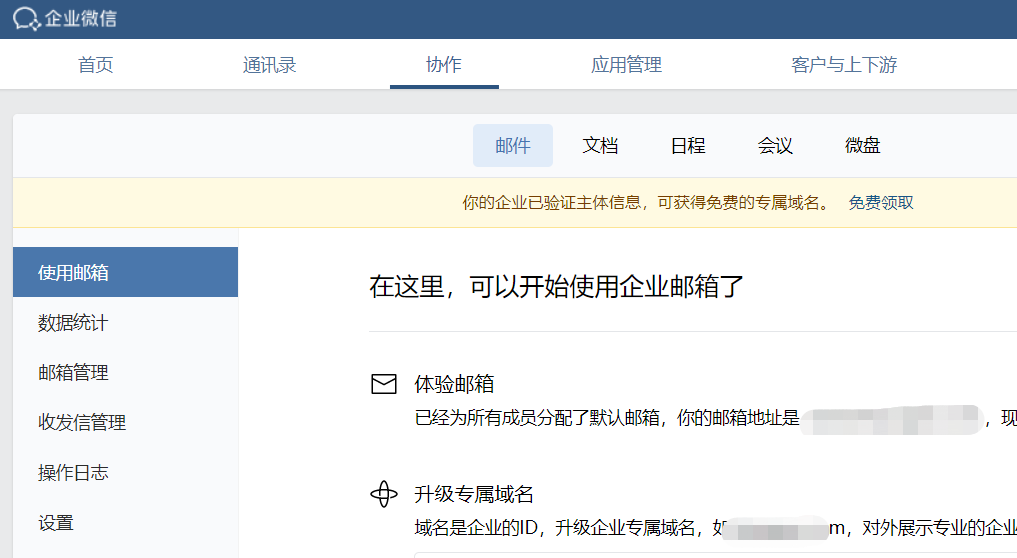Go to the 首页 tab
The image size is (1017, 558).
click(x=96, y=65)
